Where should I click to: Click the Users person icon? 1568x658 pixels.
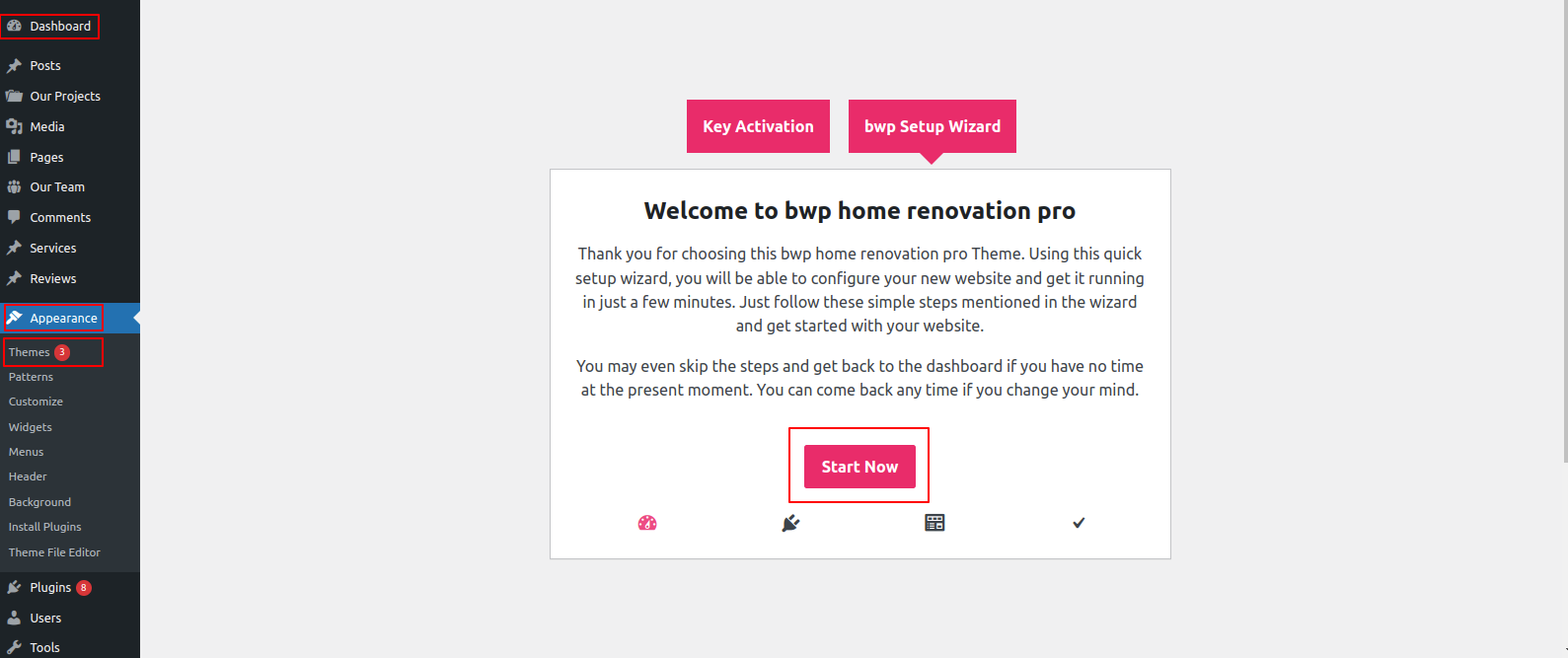pos(14,618)
